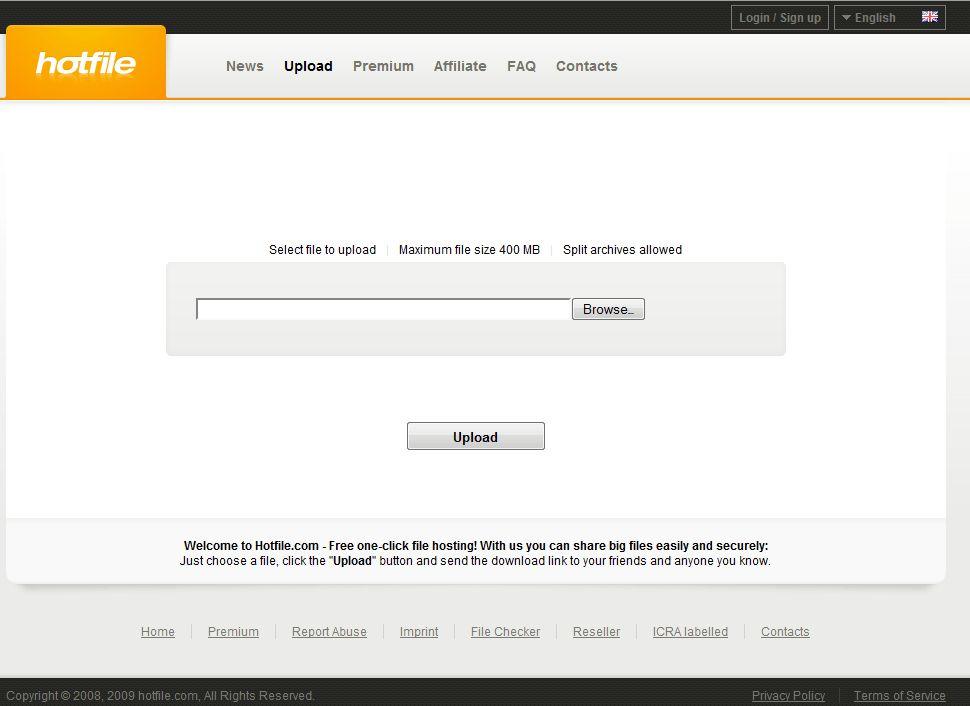Click the file path input field
This screenshot has width=970, height=706.
click(384, 309)
